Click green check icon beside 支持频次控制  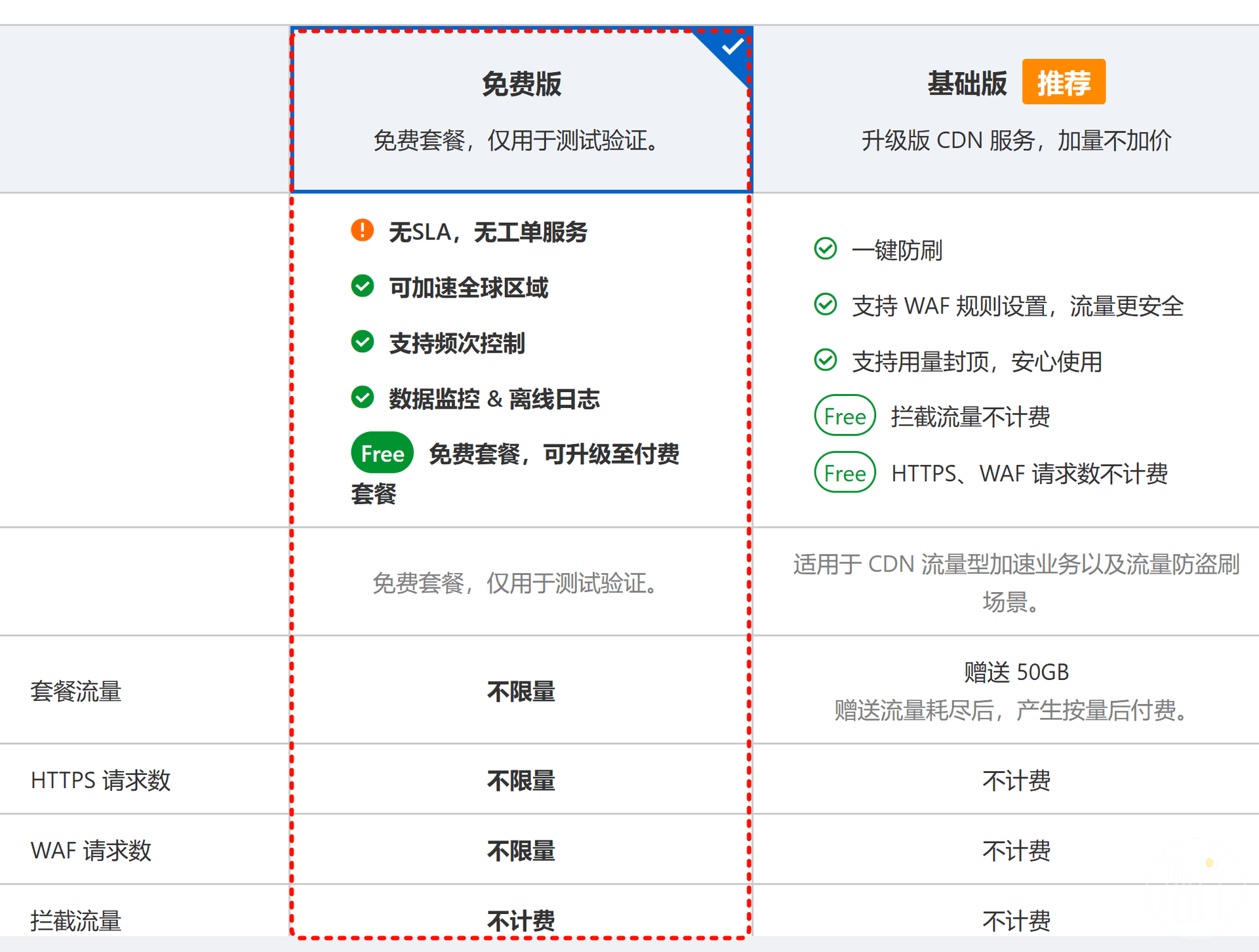tap(362, 342)
